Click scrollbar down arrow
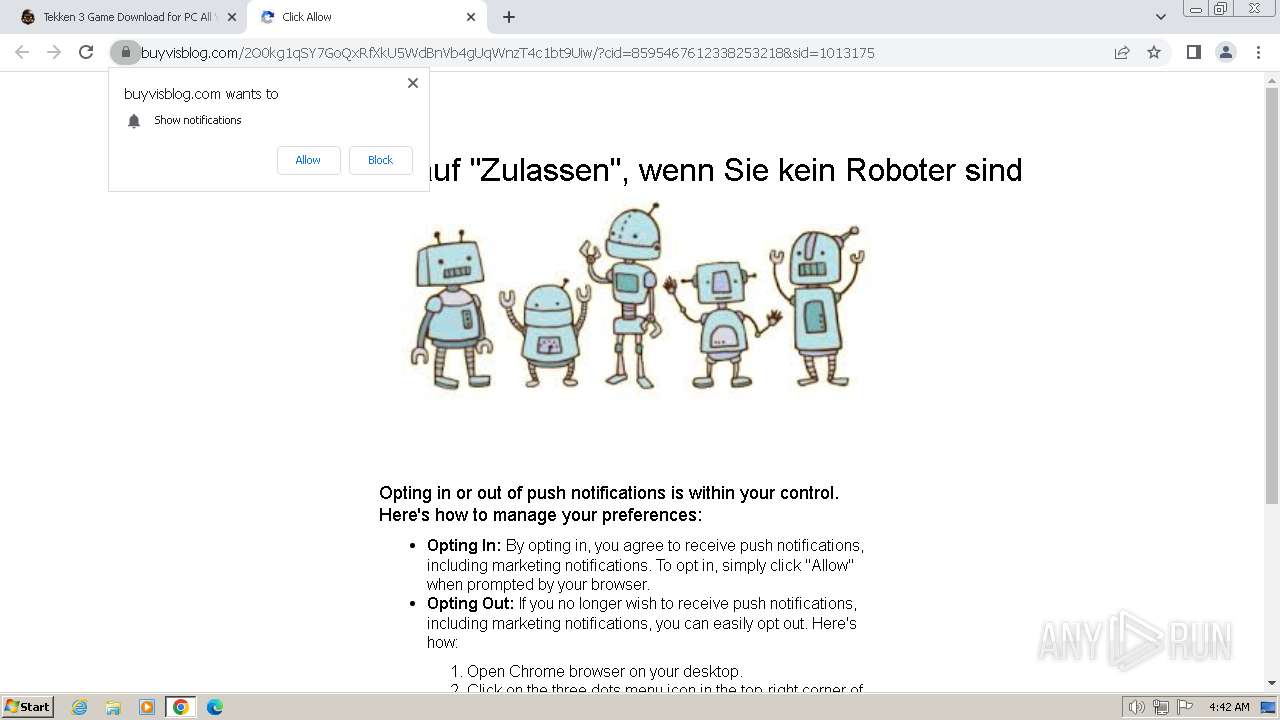1280x720 pixels. pos(1272,683)
